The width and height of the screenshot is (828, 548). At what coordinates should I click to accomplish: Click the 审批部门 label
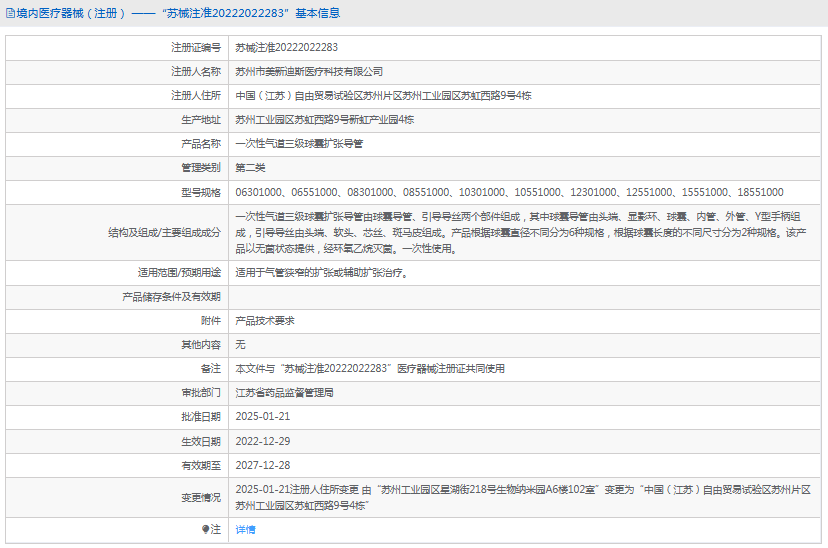[x=201, y=393]
